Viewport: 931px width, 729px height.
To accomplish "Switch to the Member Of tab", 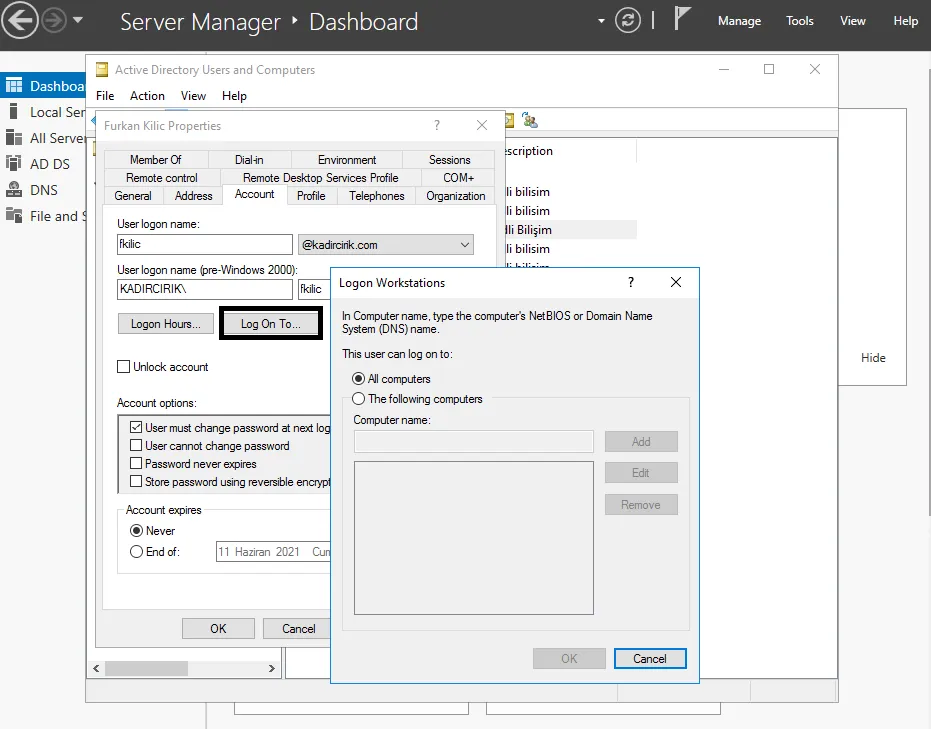I will coord(156,160).
